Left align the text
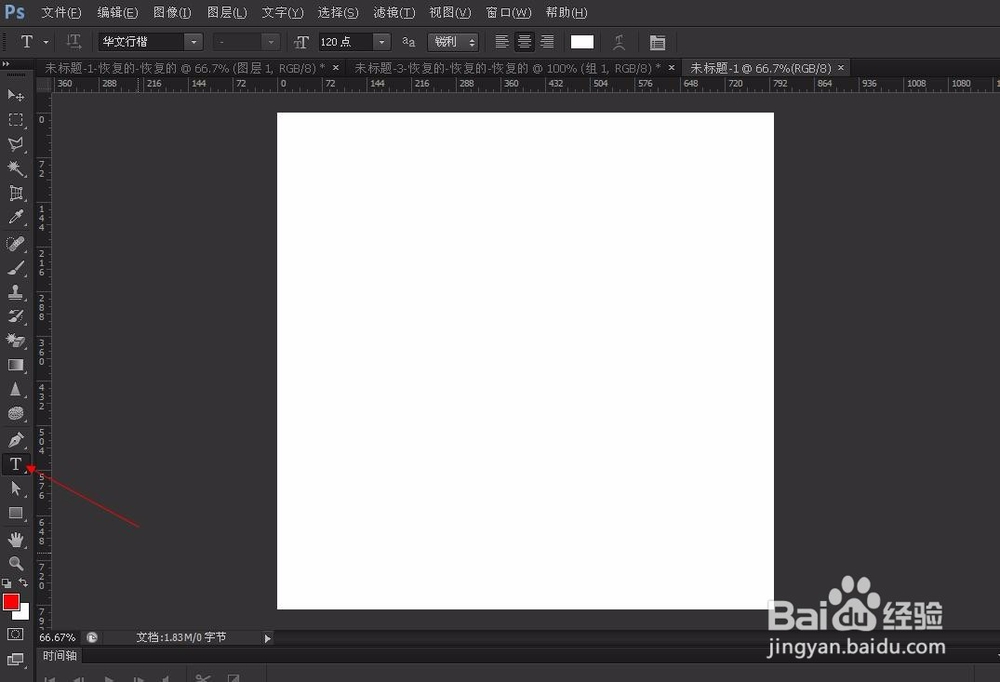 pos(502,42)
